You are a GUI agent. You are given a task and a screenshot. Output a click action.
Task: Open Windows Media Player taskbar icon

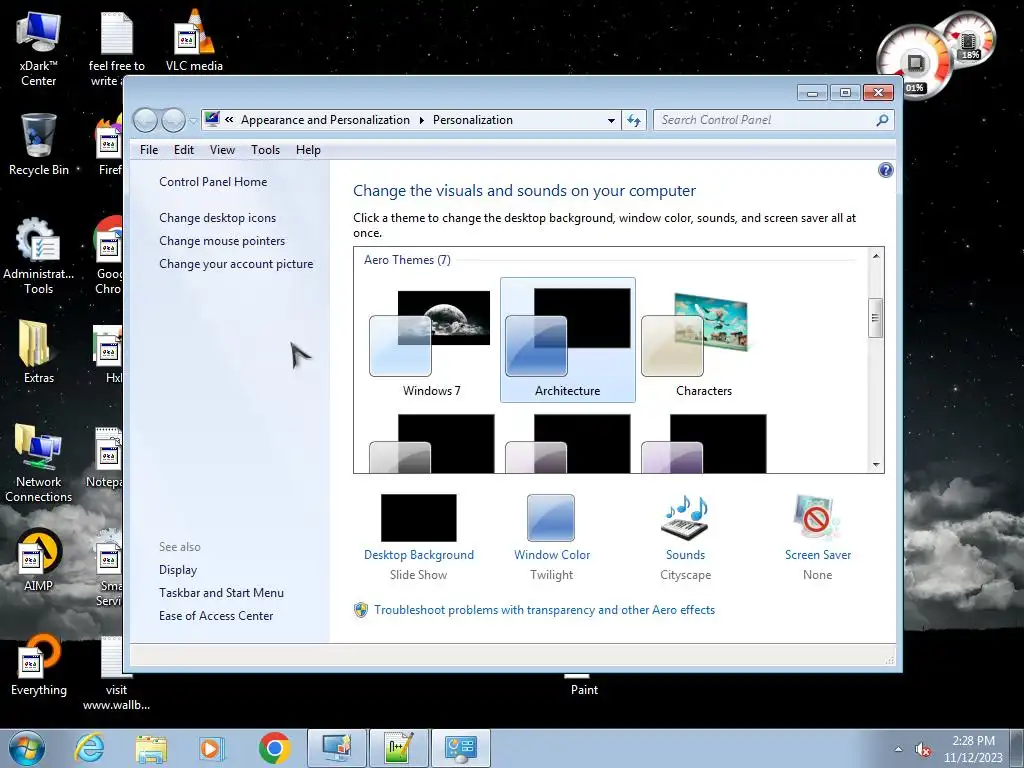click(211, 748)
